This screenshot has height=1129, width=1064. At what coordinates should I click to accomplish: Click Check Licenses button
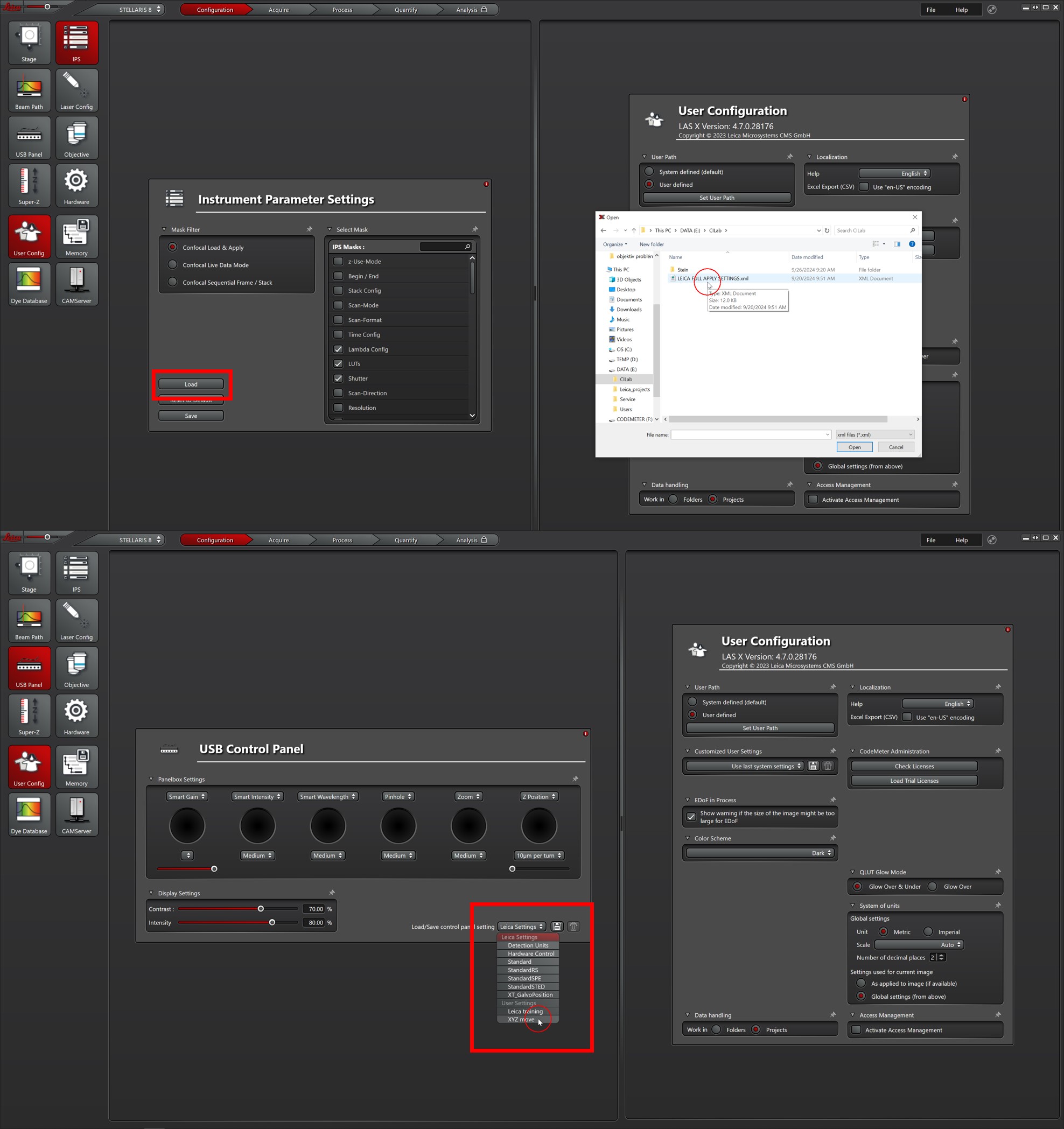tap(914, 766)
